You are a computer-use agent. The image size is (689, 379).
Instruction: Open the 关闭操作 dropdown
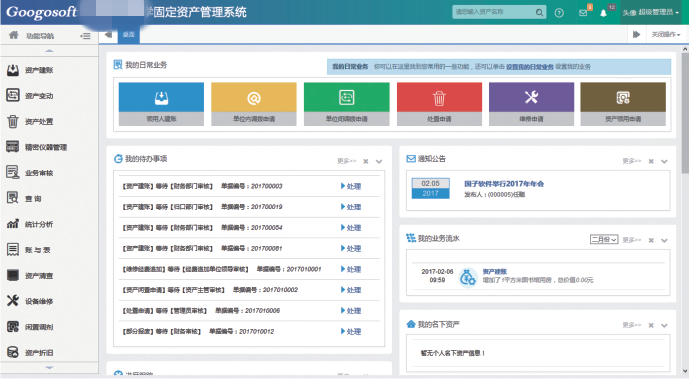coord(666,34)
